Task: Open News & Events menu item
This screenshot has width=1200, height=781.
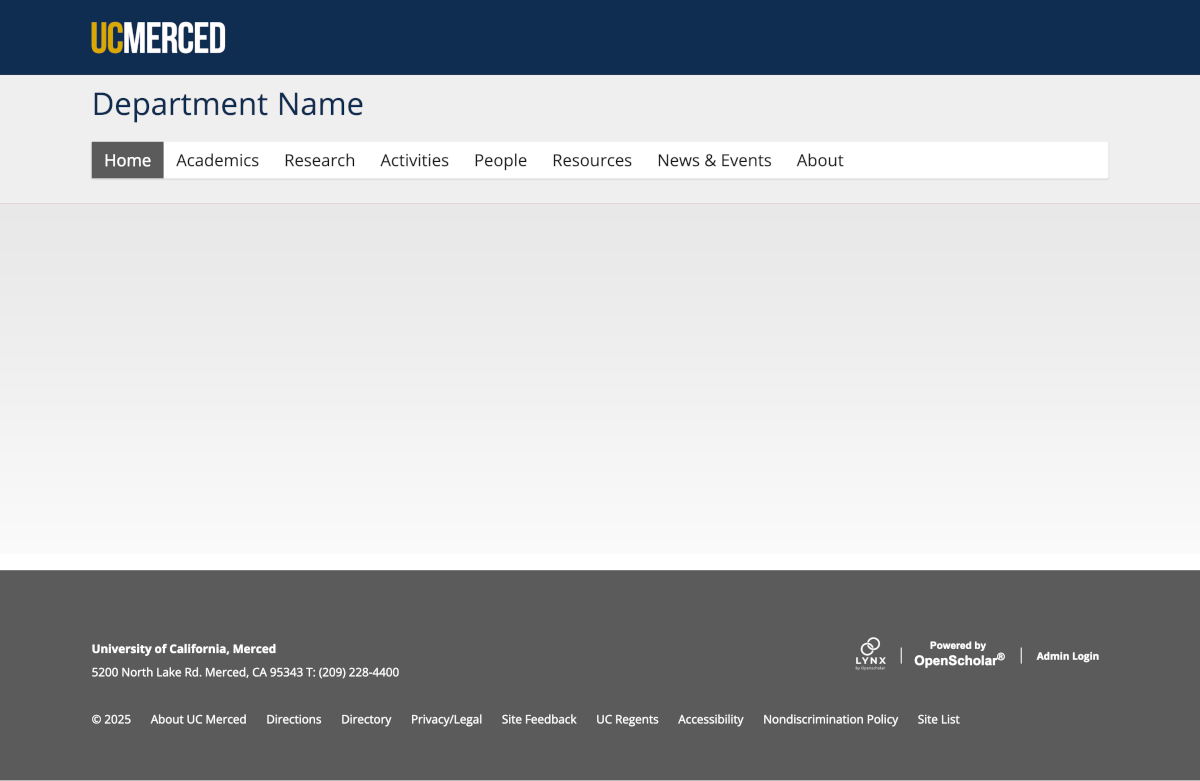Action: click(x=714, y=160)
